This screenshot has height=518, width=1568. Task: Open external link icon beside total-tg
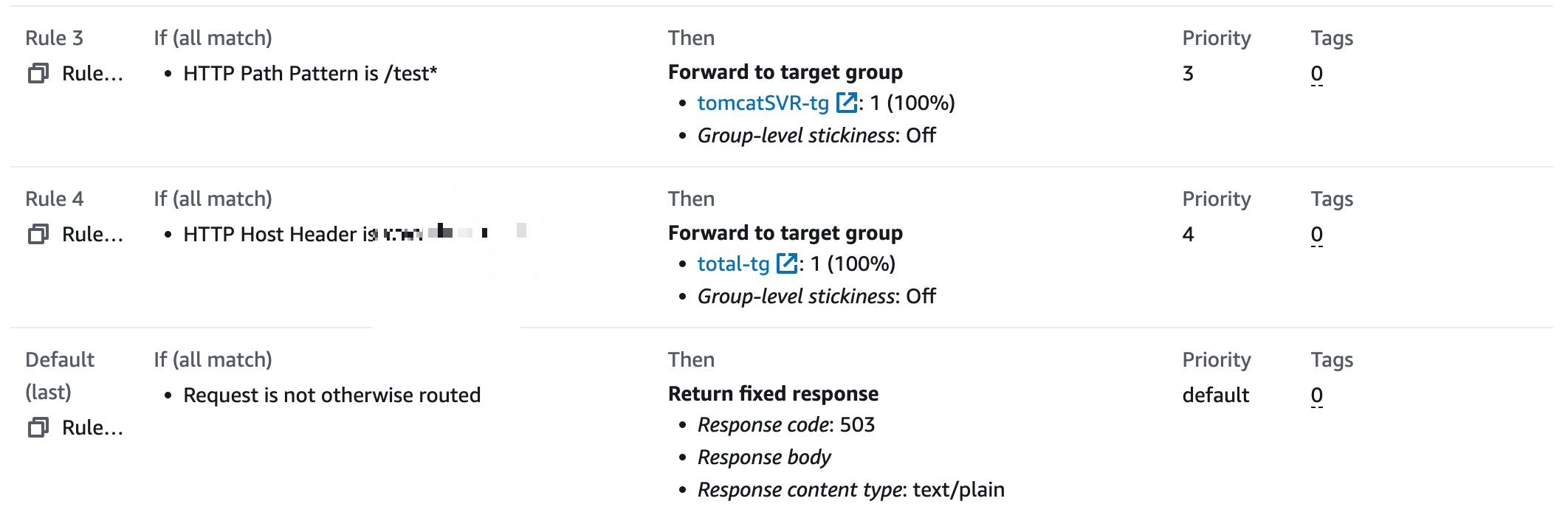[787, 263]
